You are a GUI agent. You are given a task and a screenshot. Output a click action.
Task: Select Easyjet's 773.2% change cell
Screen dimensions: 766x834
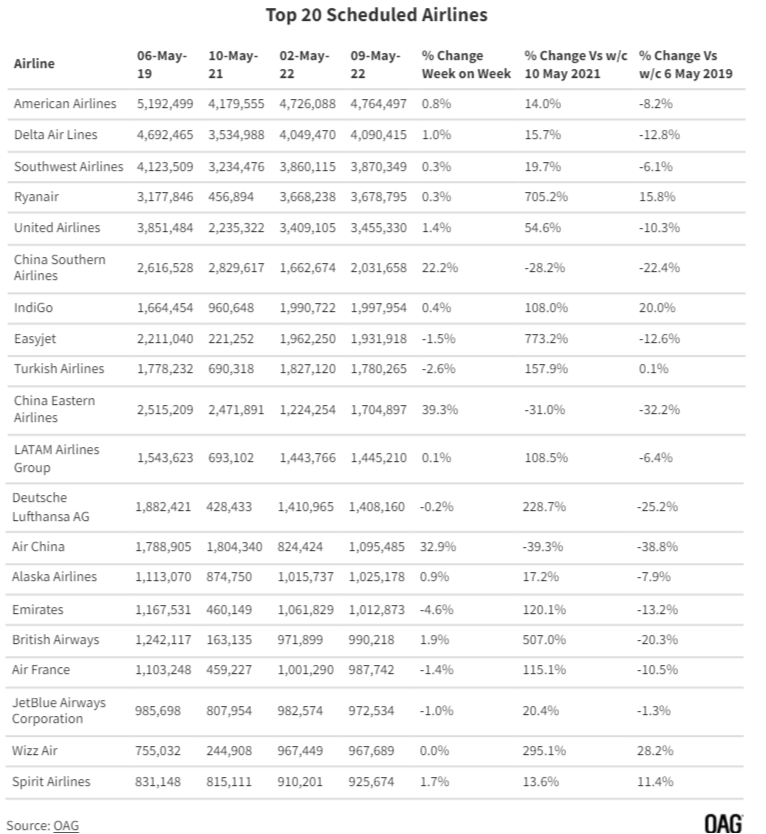pos(546,339)
